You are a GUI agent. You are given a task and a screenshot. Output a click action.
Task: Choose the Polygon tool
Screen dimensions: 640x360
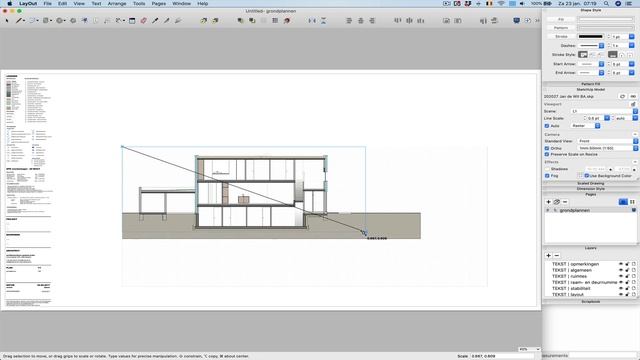[73, 20]
